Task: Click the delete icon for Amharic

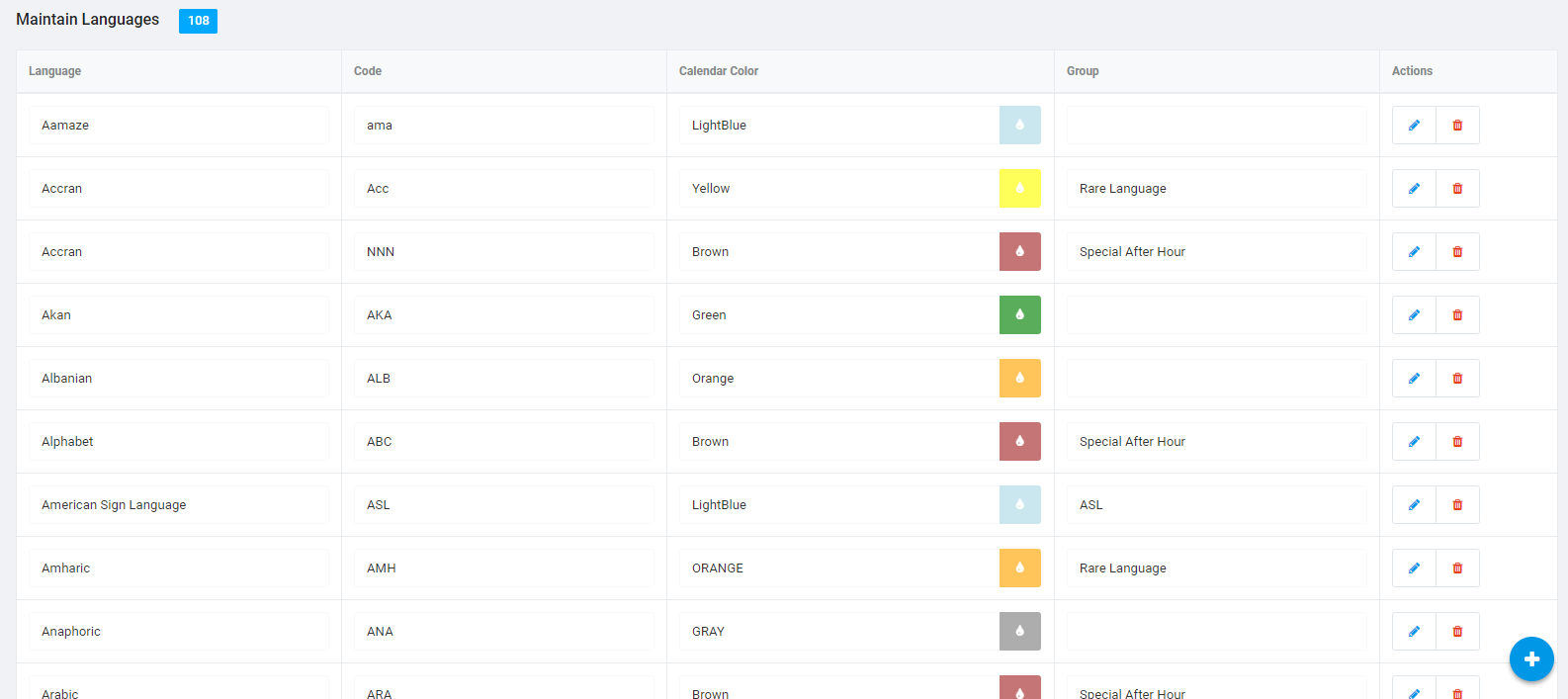Action: point(1457,568)
